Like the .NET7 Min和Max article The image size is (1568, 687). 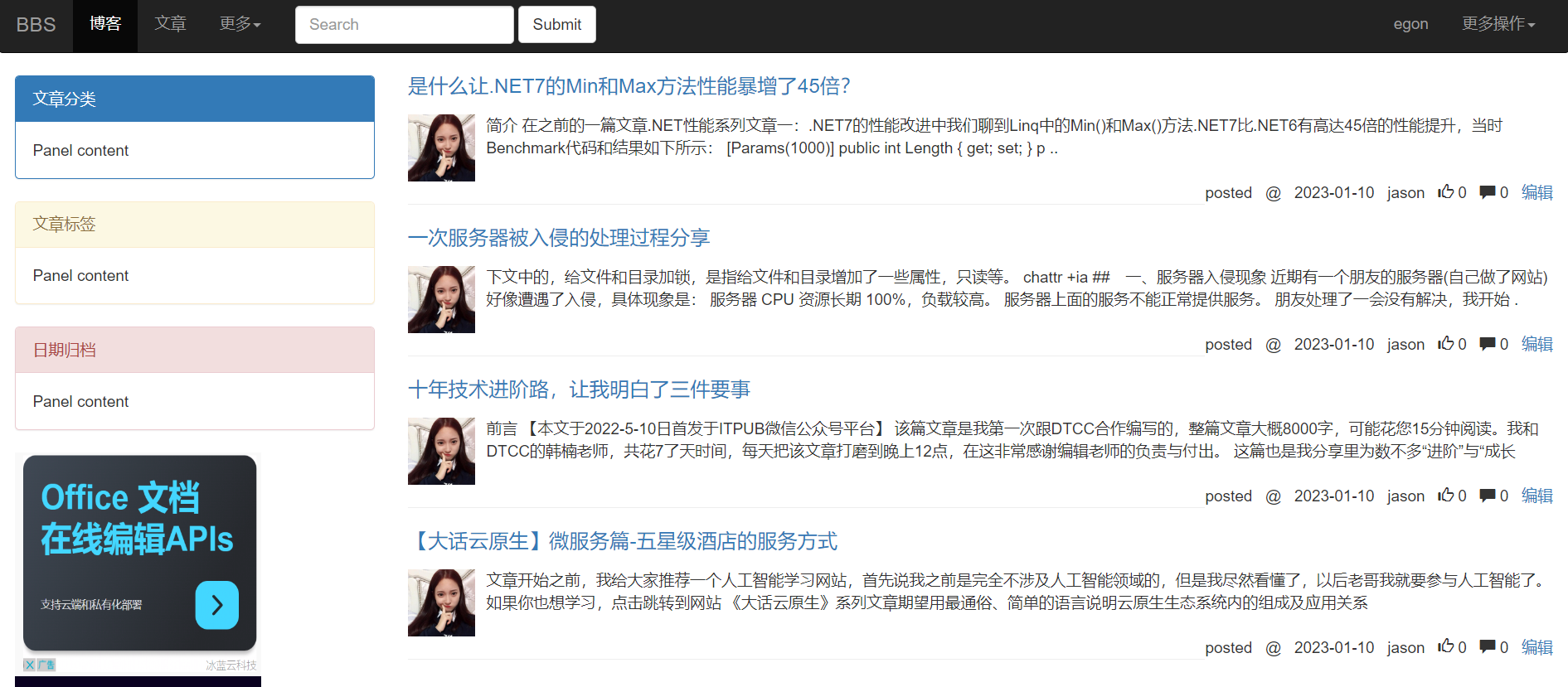coord(1445,191)
